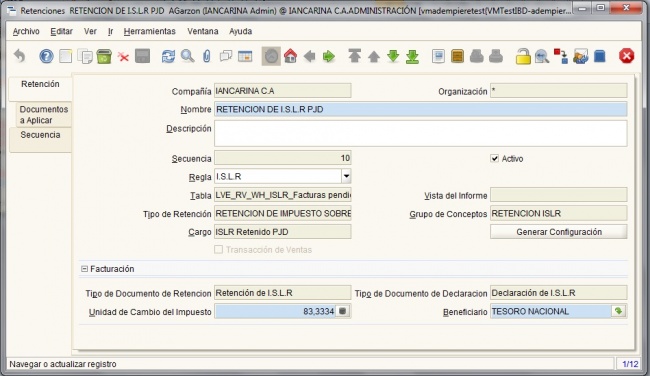Open the Herramientas menu
The width and height of the screenshot is (650, 376).
tap(149, 32)
